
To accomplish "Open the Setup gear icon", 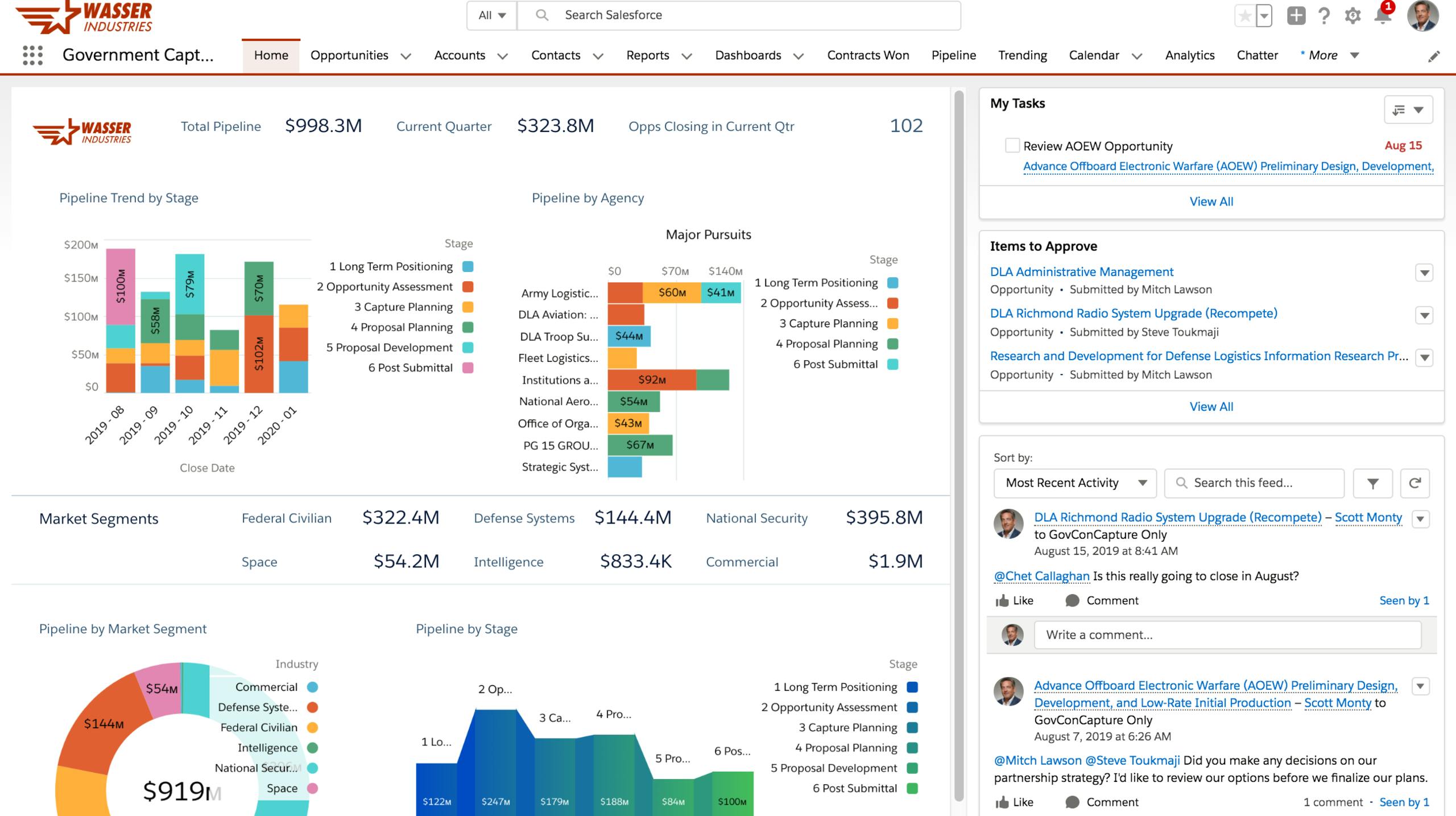I will click(x=1352, y=16).
